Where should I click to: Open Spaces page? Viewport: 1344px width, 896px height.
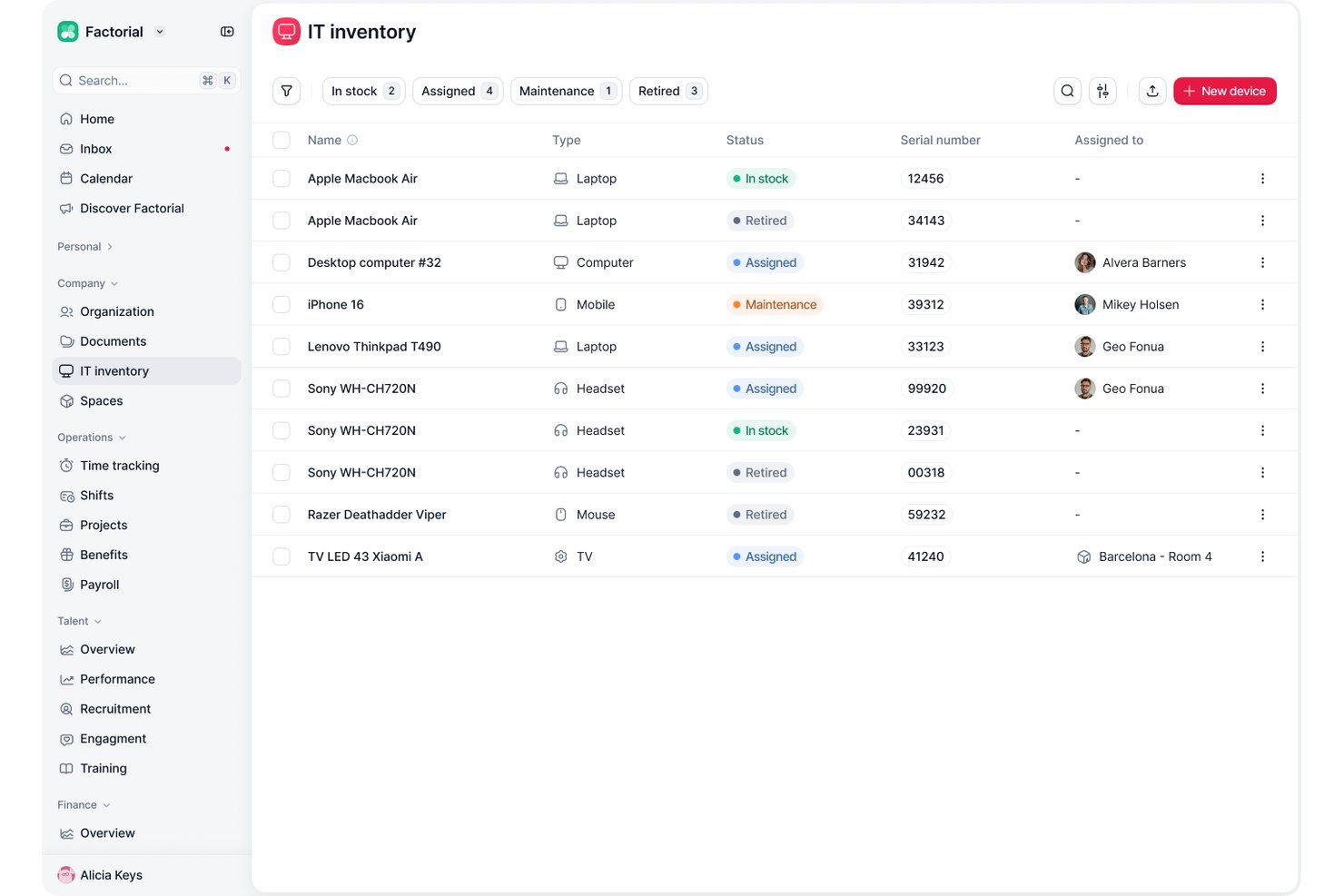pos(146,401)
